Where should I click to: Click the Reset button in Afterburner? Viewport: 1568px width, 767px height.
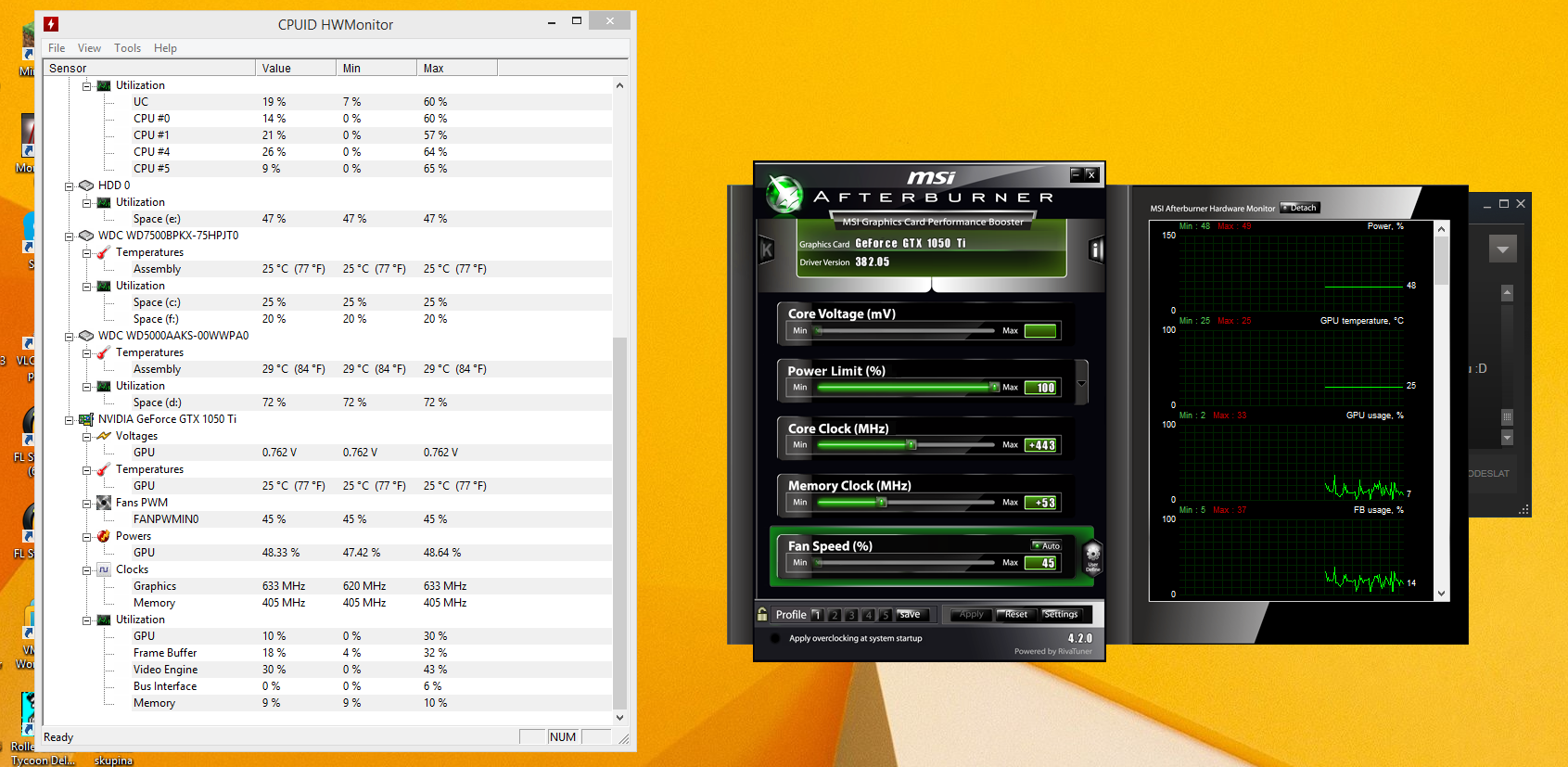pyautogui.click(x=1016, y=615)
